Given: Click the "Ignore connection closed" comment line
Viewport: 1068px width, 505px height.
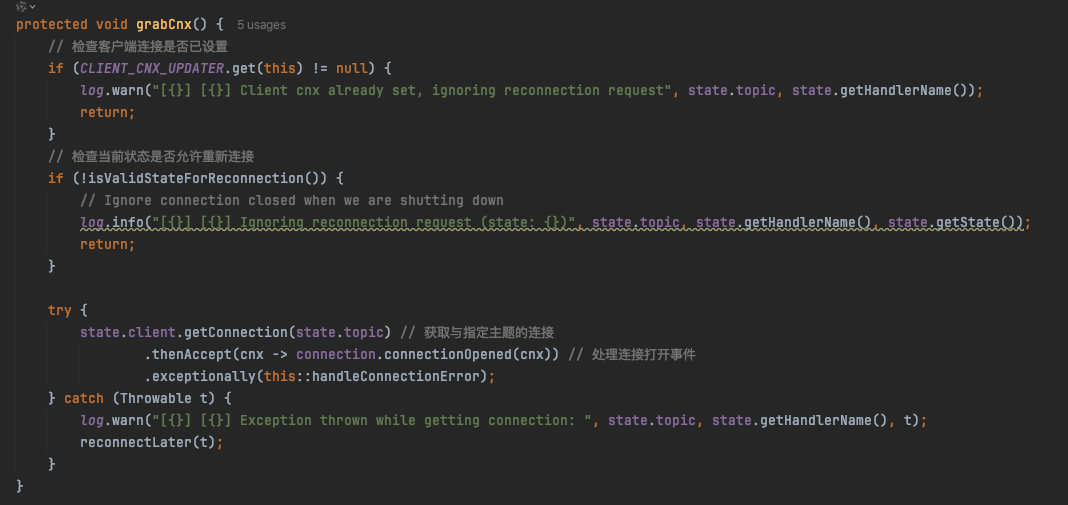Looking at the screenshot, I should tap(292, 200).
